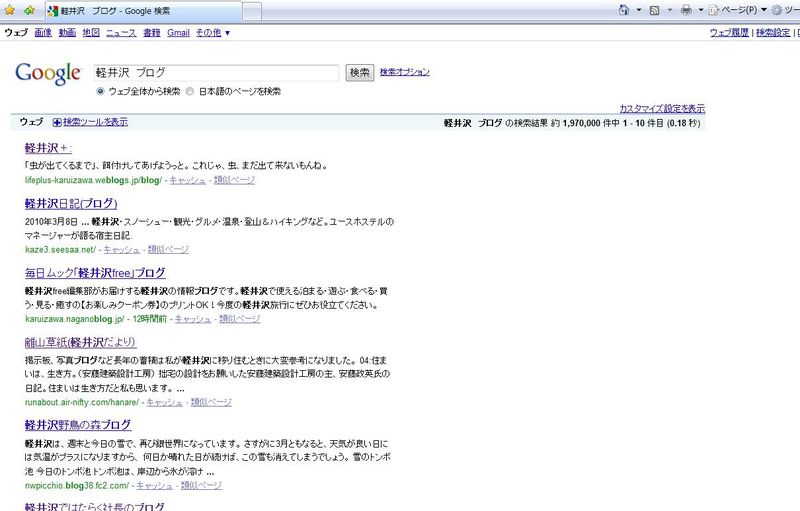Image resolution: width=800 pixels, height=511 pixels.
Task: Open a new blank tab
Action: pyautogui.click(x=252, y=11)
